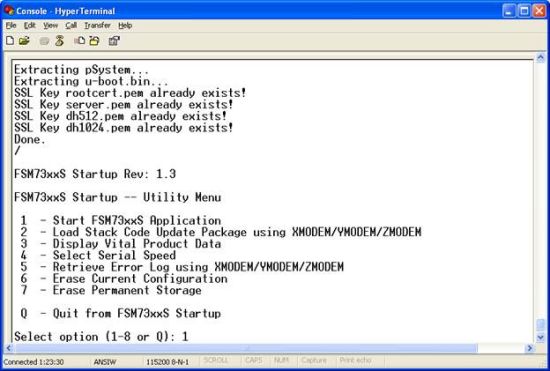550x371 pixels.
Task: Maximize the HyperTerminal window
Action: (524, 11)
